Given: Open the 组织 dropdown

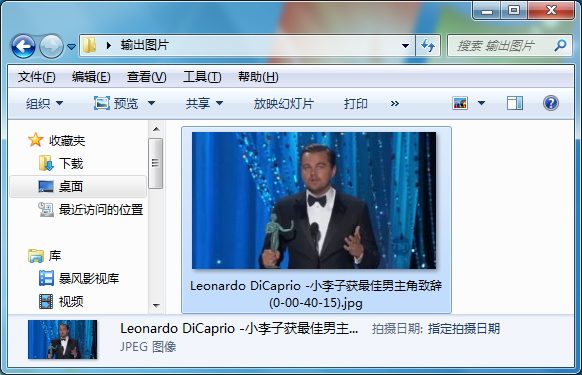Looking at the screenshot, I should [x=44, y=103].
